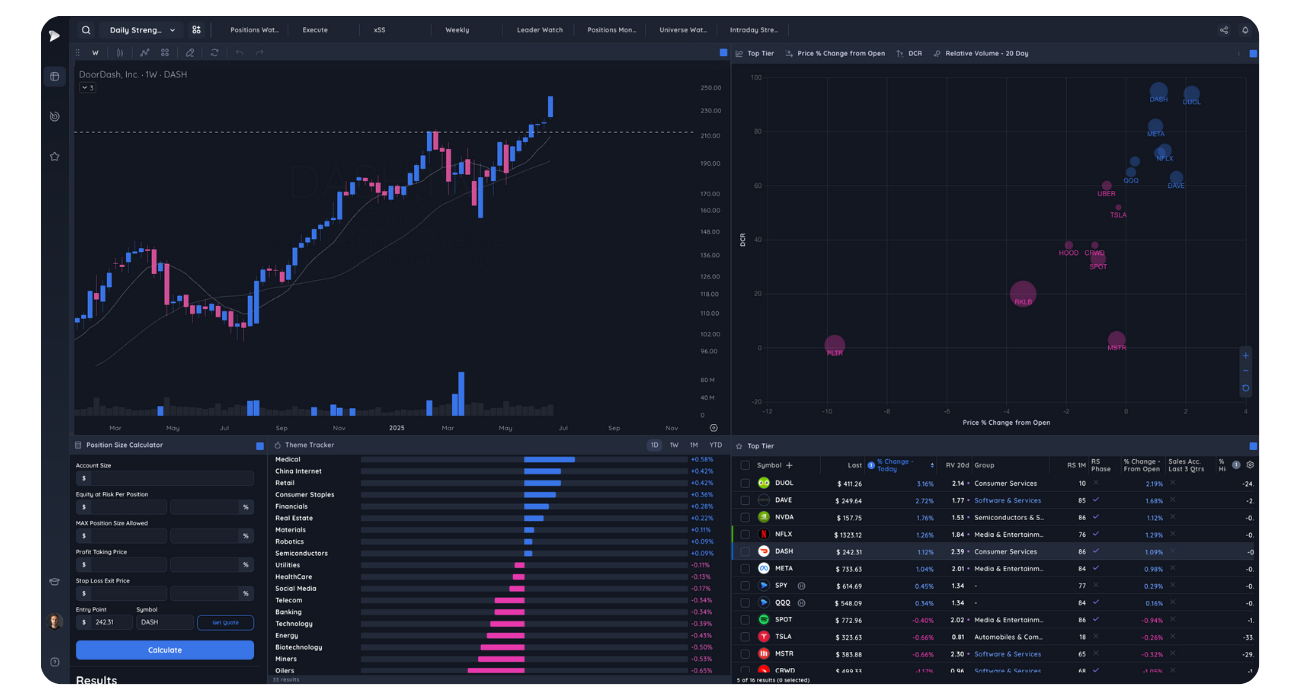Click the Calculate button
Viewport: 1300px width, 700px height.
point(165,650)
